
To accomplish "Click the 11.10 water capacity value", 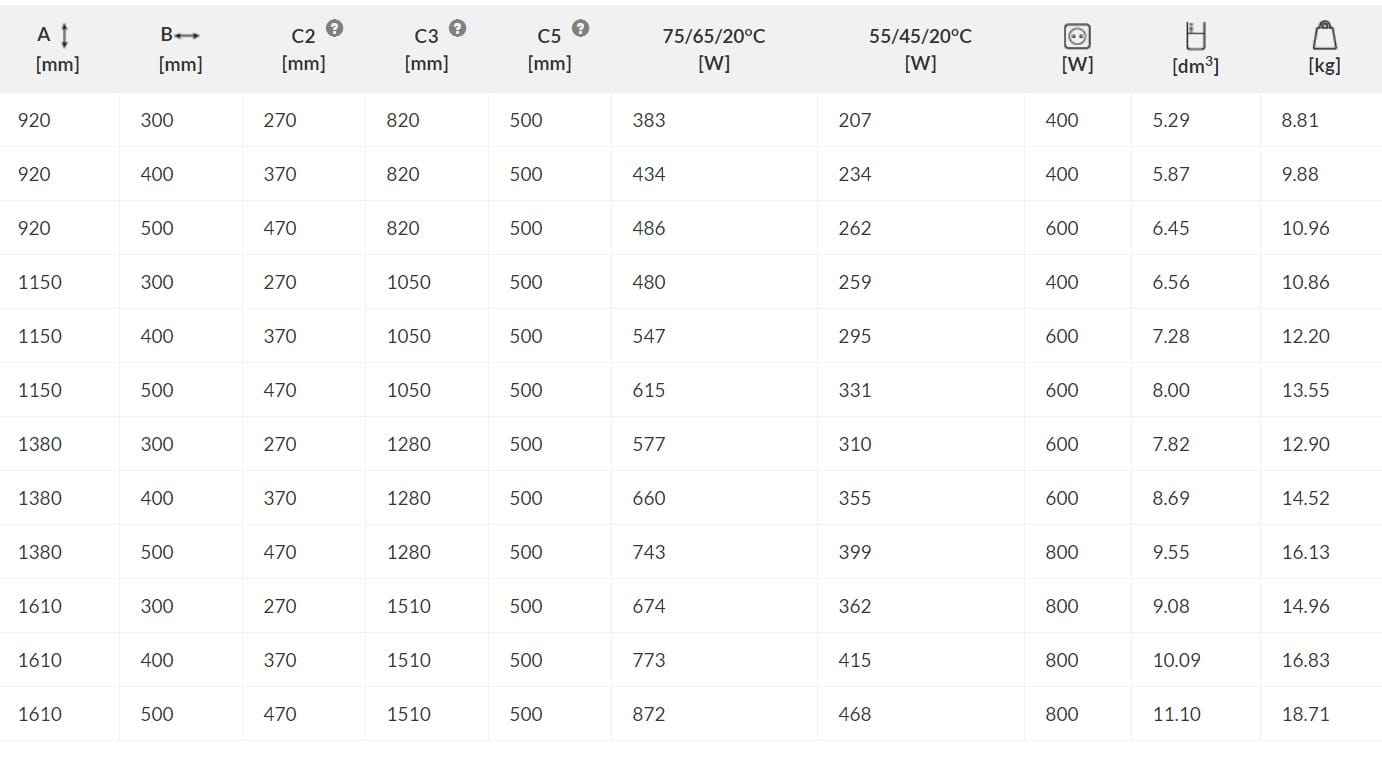I will pyautogui.click(x=1176, y=714).
